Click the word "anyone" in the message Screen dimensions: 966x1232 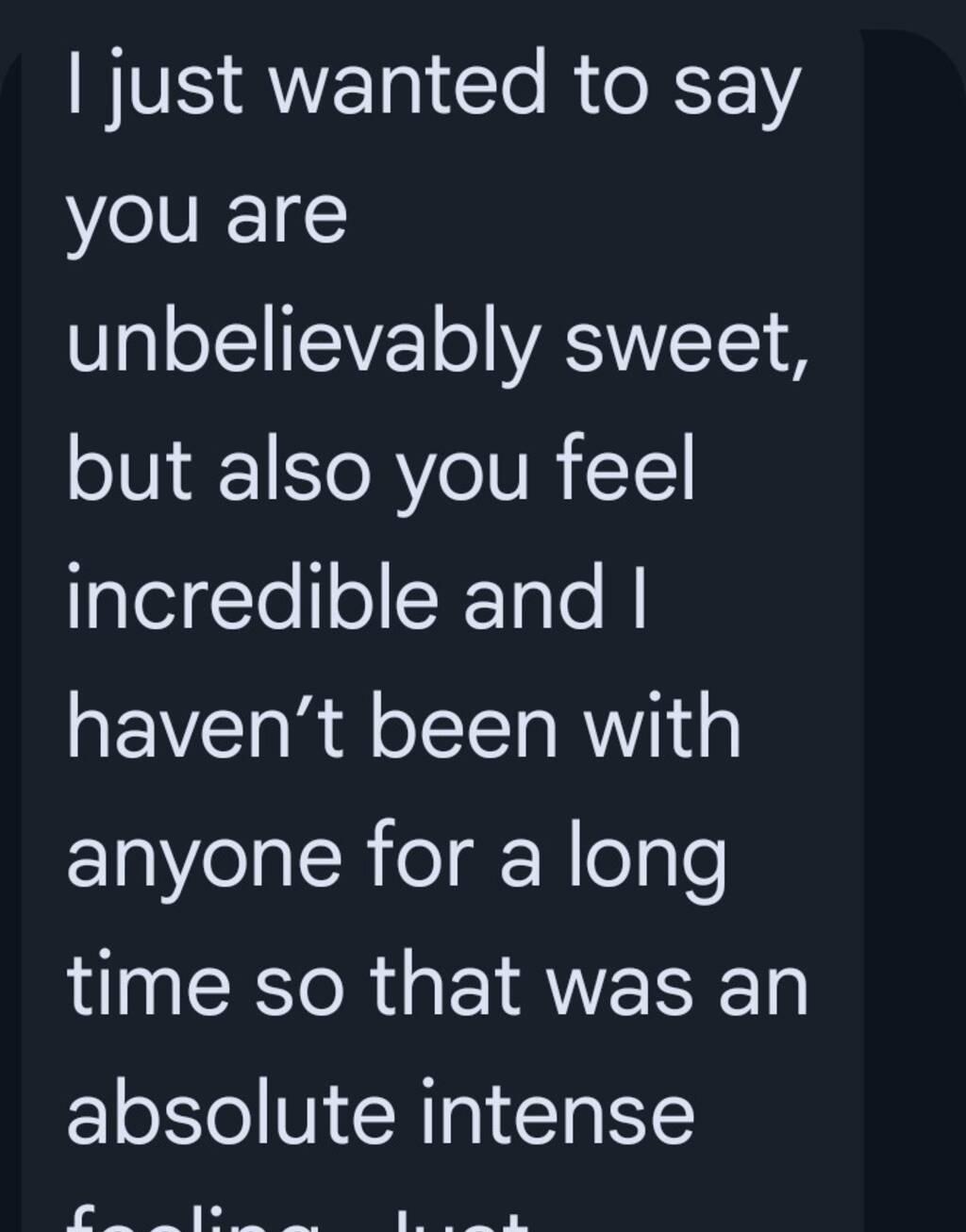[x=204, y=860]
